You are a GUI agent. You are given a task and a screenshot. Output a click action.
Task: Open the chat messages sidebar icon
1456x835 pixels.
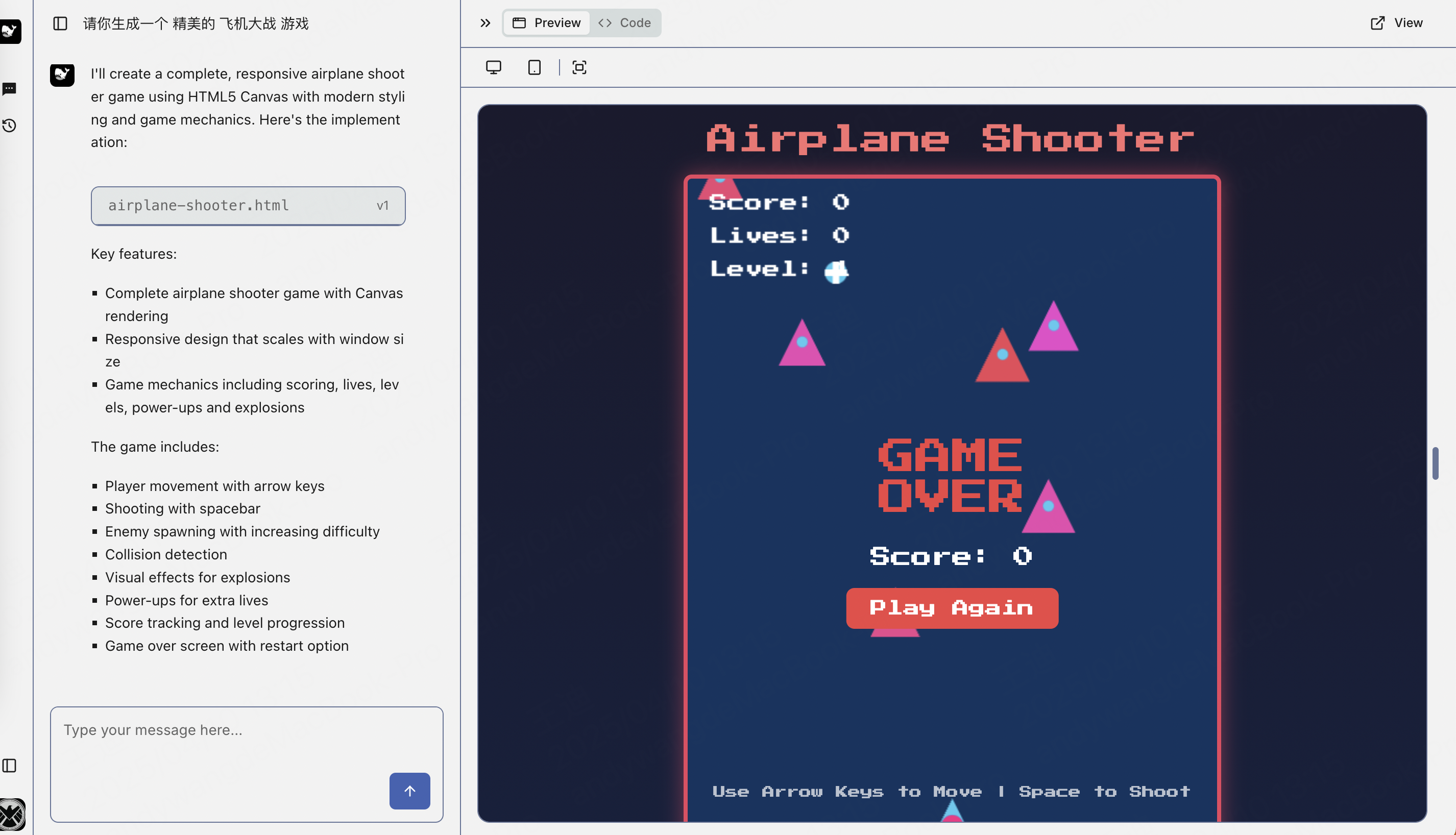[10, 89]
